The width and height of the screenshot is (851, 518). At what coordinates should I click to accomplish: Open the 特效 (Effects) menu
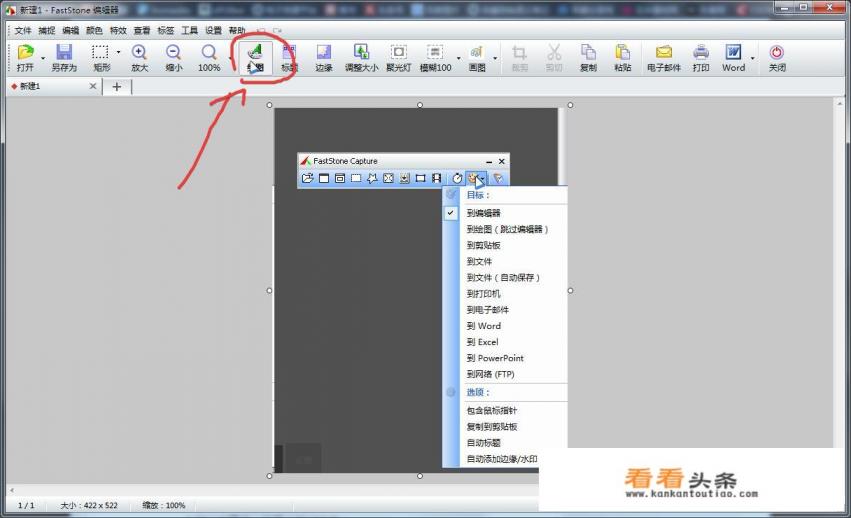click(x=118, y=30)
